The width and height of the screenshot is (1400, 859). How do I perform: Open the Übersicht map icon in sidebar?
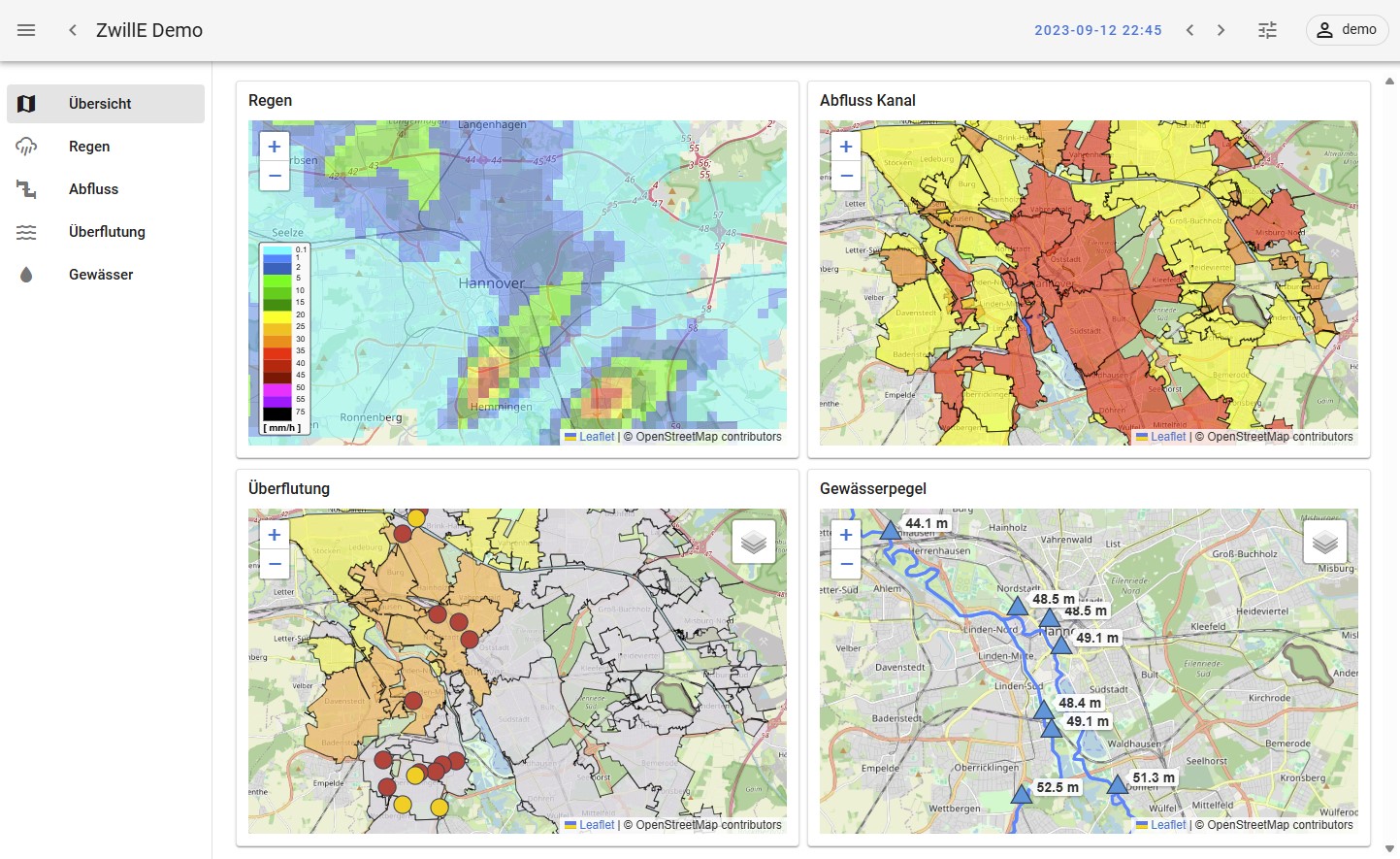[x=26, y=103]
